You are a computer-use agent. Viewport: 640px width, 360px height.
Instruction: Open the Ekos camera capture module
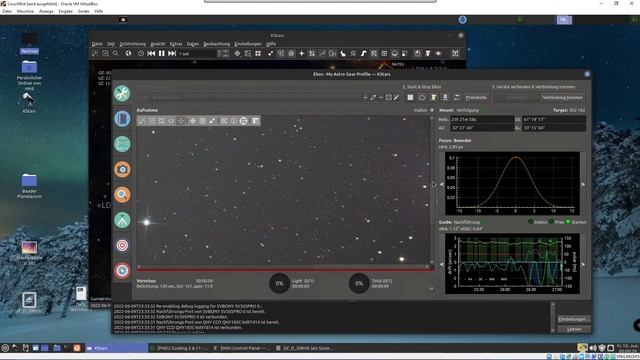tap(122, 169)
